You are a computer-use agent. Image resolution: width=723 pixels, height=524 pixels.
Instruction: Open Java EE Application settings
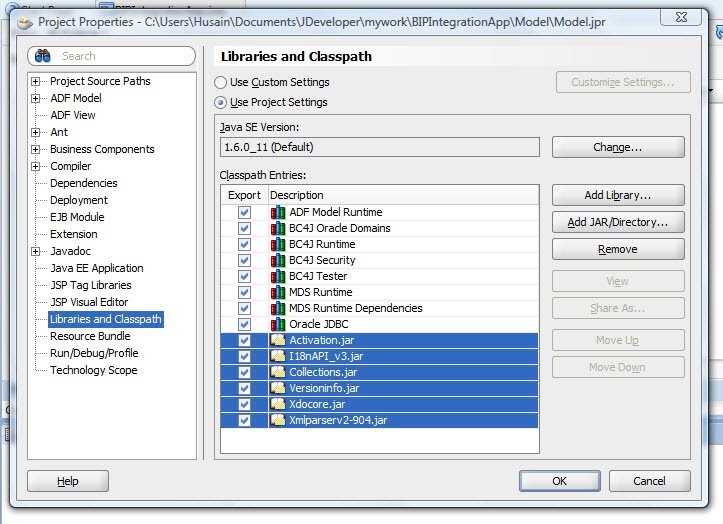(x=97, y=268)
